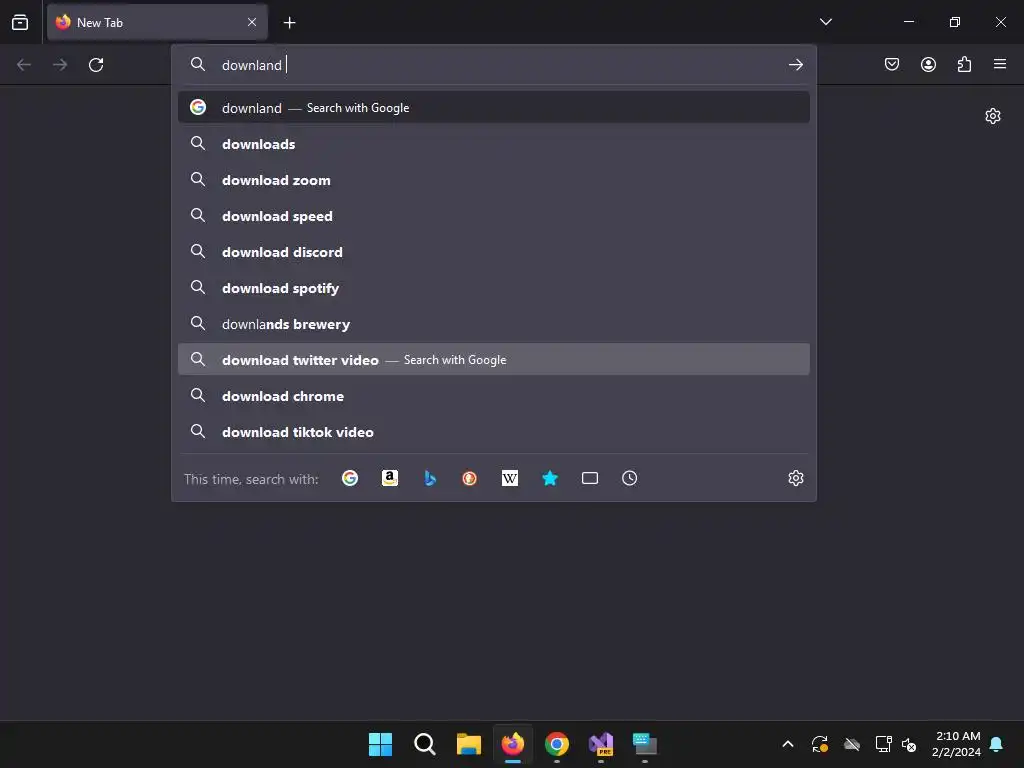Open New Tab personalize gear icon
The height and width of the screenshot is (768, 1024).
(x=993, y=116)
